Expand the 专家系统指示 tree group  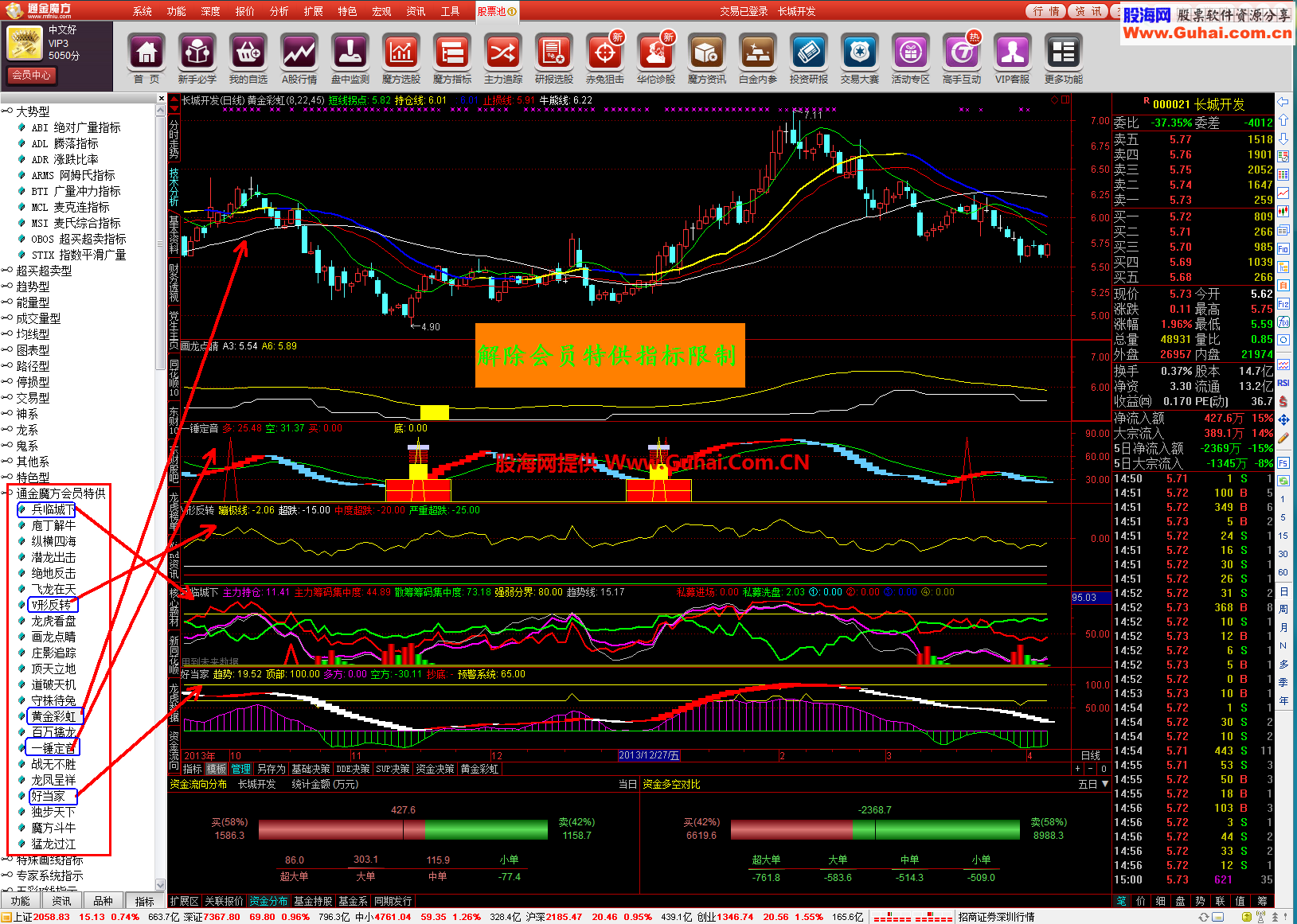(x=7, y=875)
